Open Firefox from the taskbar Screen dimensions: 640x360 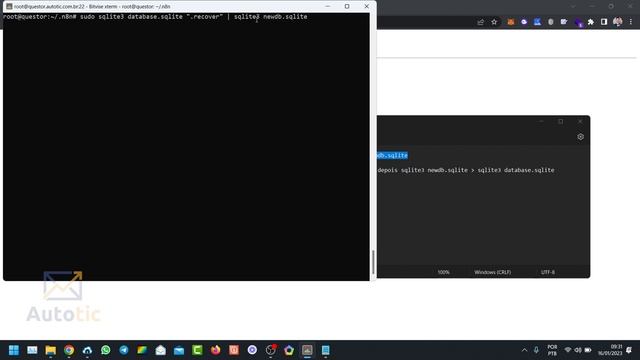(216, 350)
